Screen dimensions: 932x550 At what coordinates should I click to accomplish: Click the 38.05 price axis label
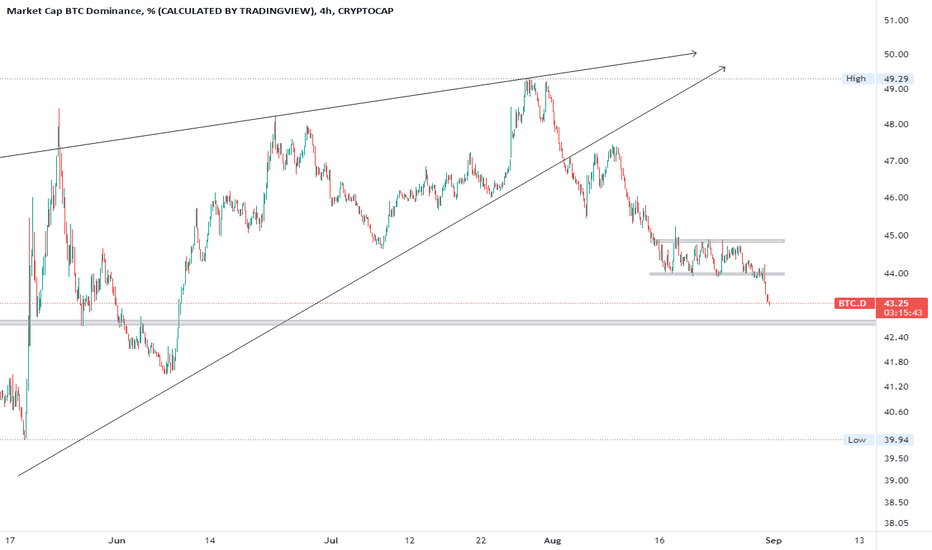(896, 523)
